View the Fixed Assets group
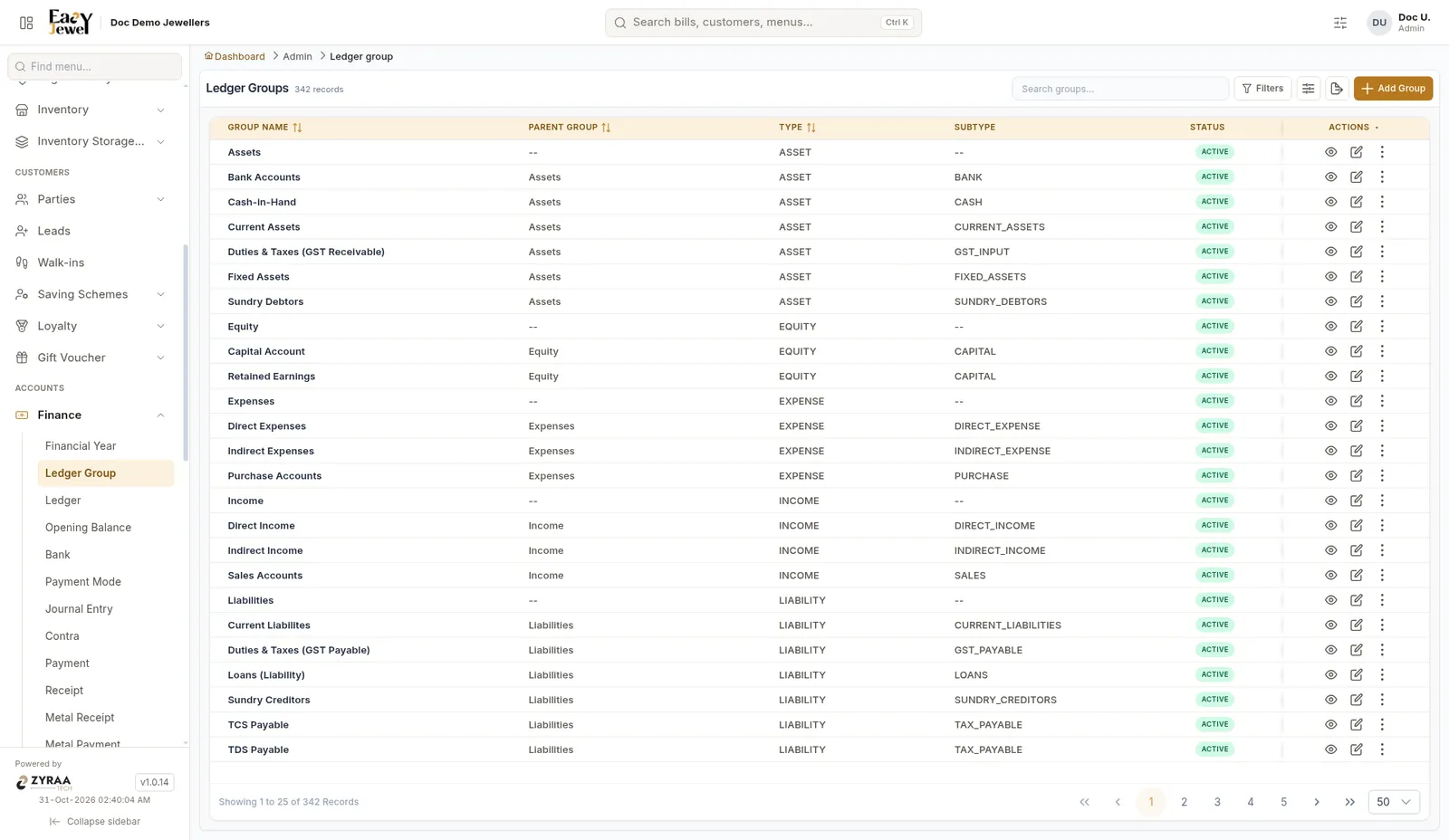The width and height of the screenshot is (1449, 840). pyautogui.click(x=1330, y=277)
